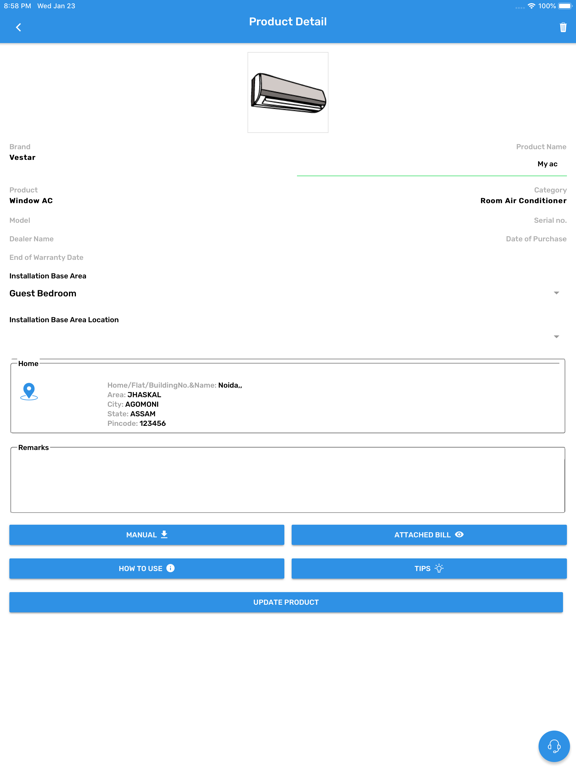View the ATTACHED BILL
The image size is (576, 768).
(x=429, y=535)
